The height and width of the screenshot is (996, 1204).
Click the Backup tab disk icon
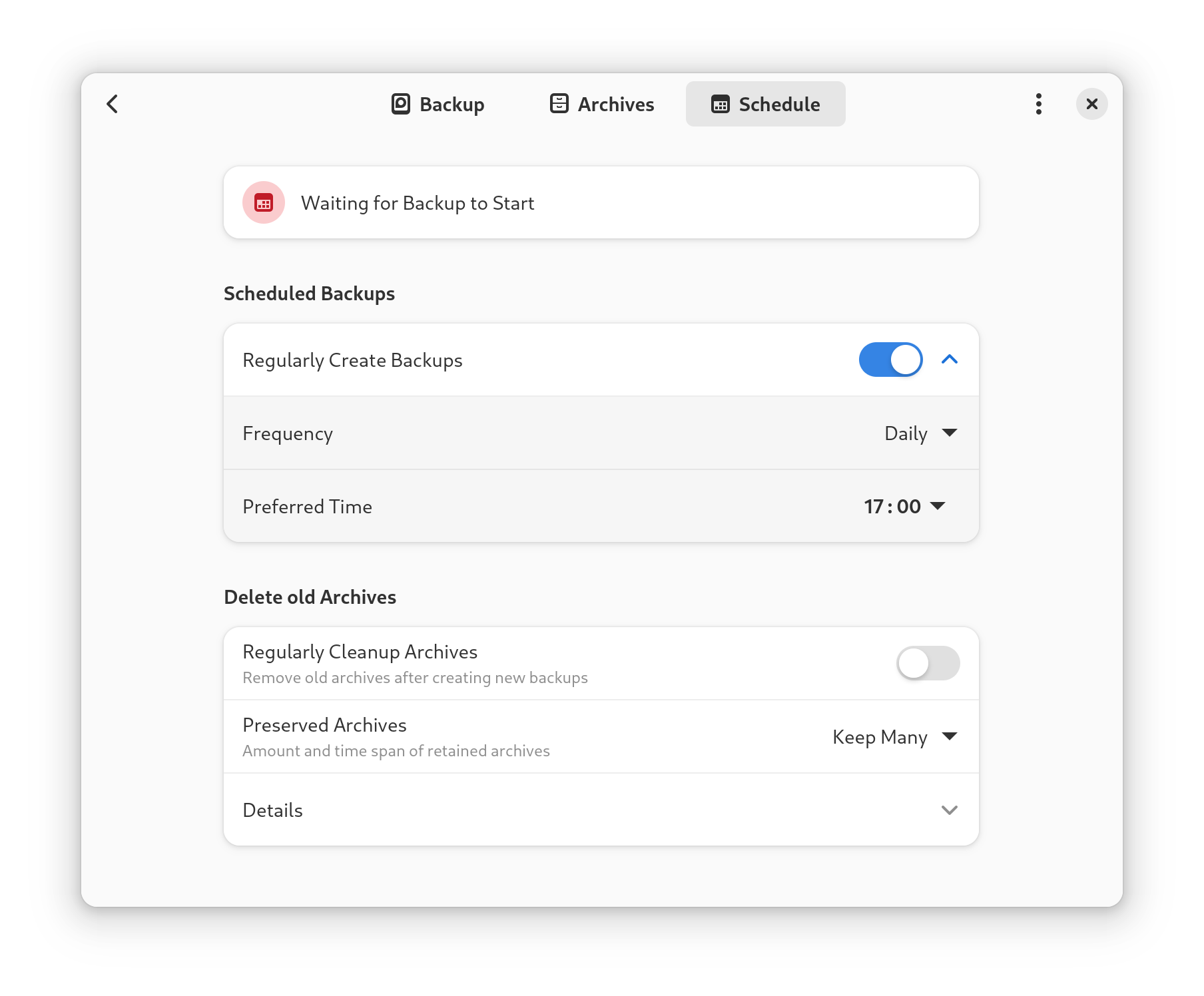coord(400,104)
